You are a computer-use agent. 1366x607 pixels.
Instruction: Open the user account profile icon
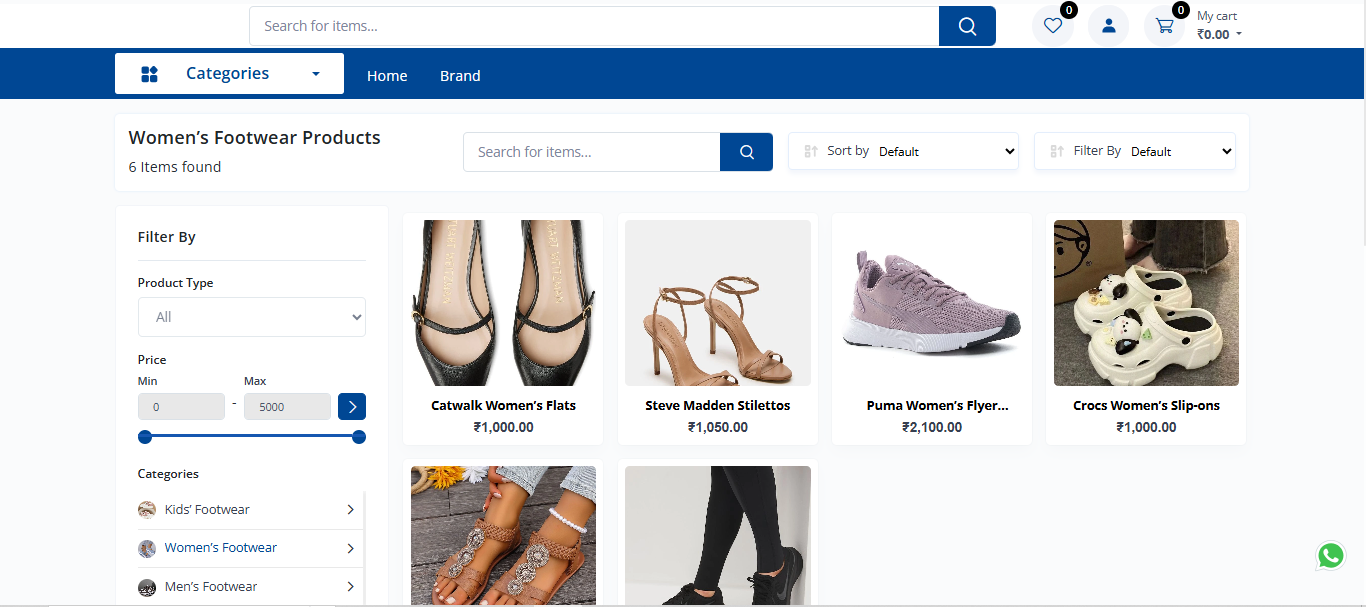[1108, 26]
